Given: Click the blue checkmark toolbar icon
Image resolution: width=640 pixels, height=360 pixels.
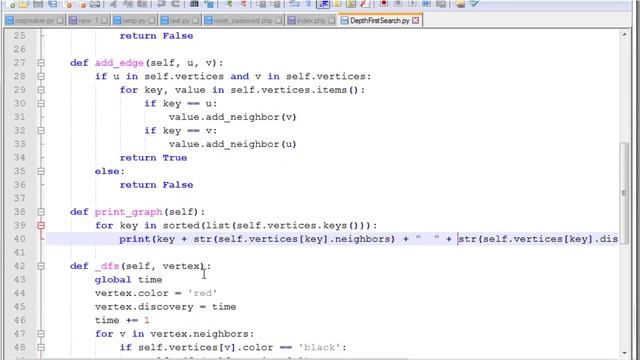Looking at the screenshot, I should [x=474, y=4].
